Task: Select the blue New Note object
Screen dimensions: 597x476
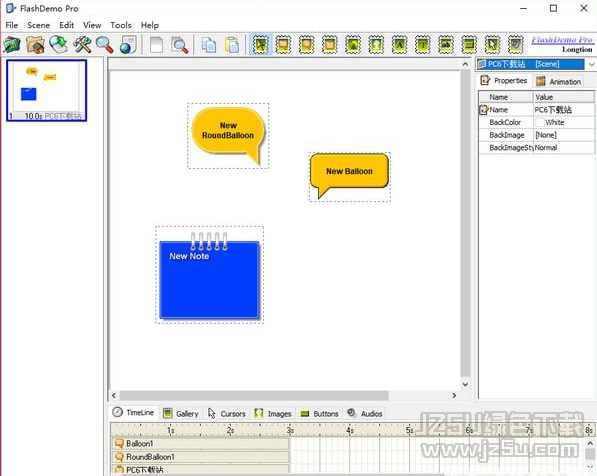Action: [x=209, y=275]
